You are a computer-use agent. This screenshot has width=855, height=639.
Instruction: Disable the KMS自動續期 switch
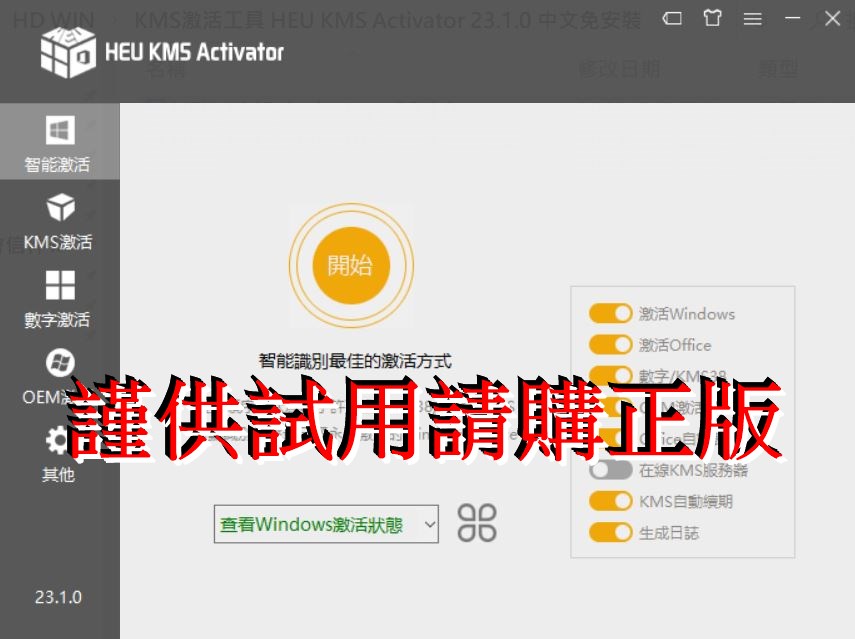(x=610, y=501)
